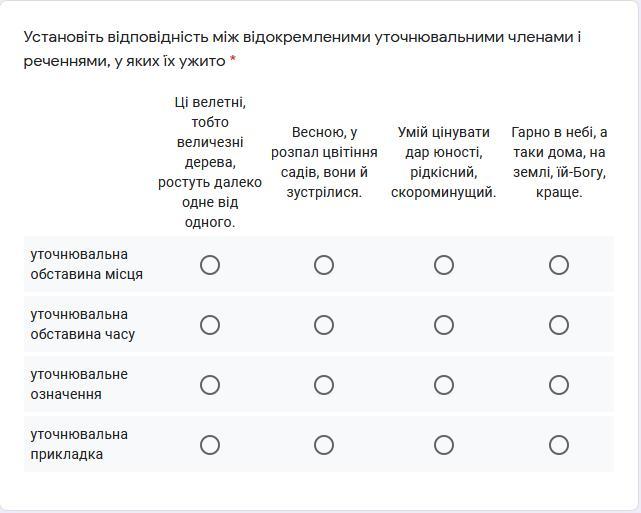Select 'обставина місця' for 'Ці велетні' sentence
This screenshot has height=513, width=641.
[210, 265]
